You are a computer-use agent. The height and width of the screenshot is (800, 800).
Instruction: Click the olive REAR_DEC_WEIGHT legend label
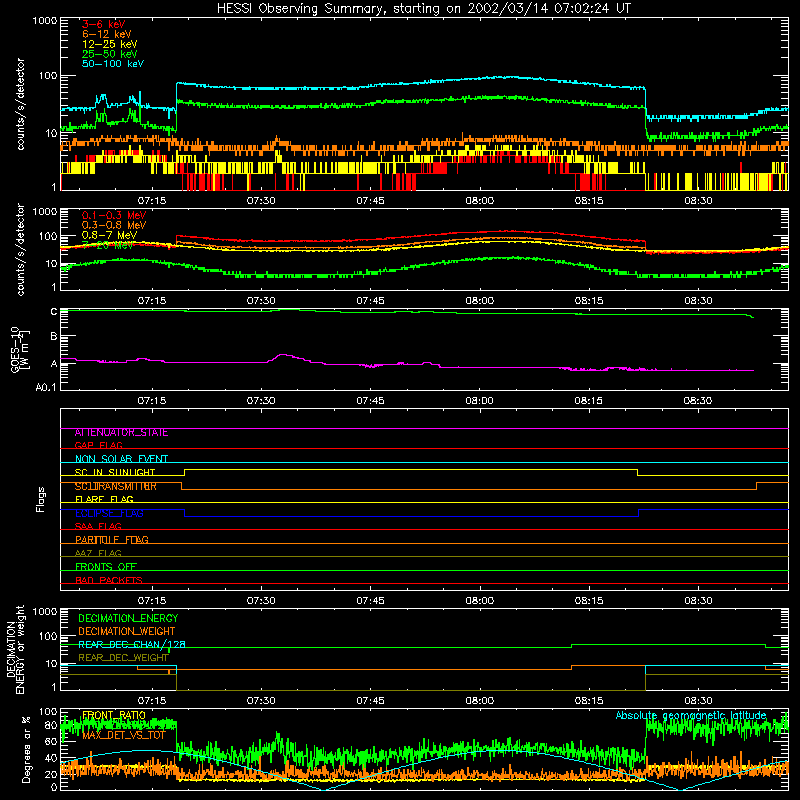123,658
